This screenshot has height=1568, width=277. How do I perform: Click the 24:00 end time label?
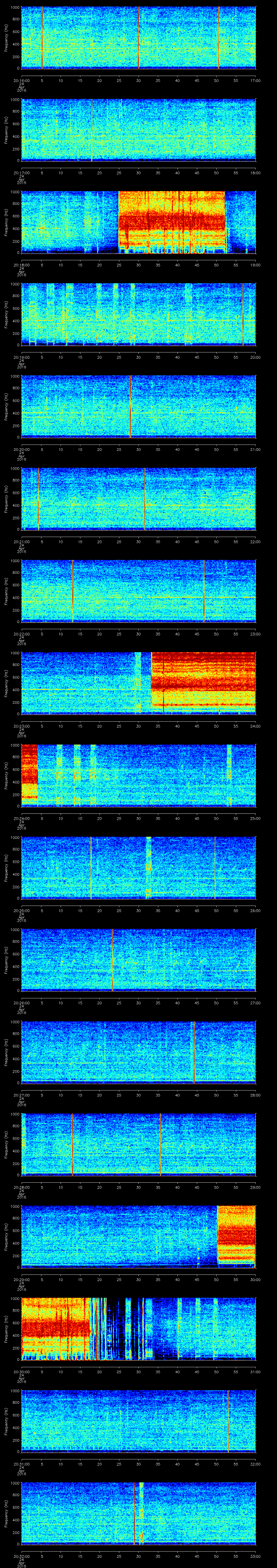tap(256, 726)
